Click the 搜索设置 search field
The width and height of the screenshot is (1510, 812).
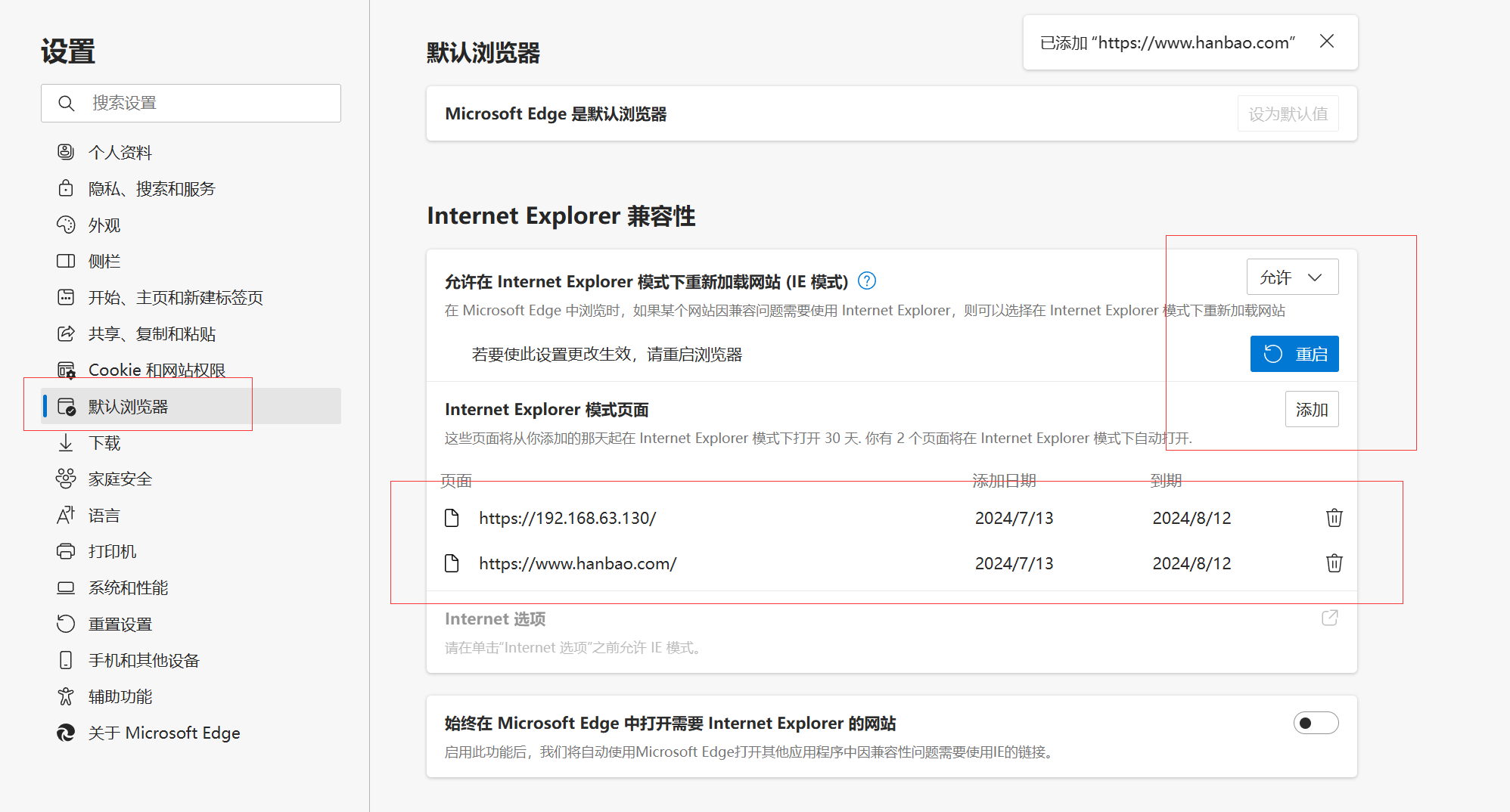(191, 103)
